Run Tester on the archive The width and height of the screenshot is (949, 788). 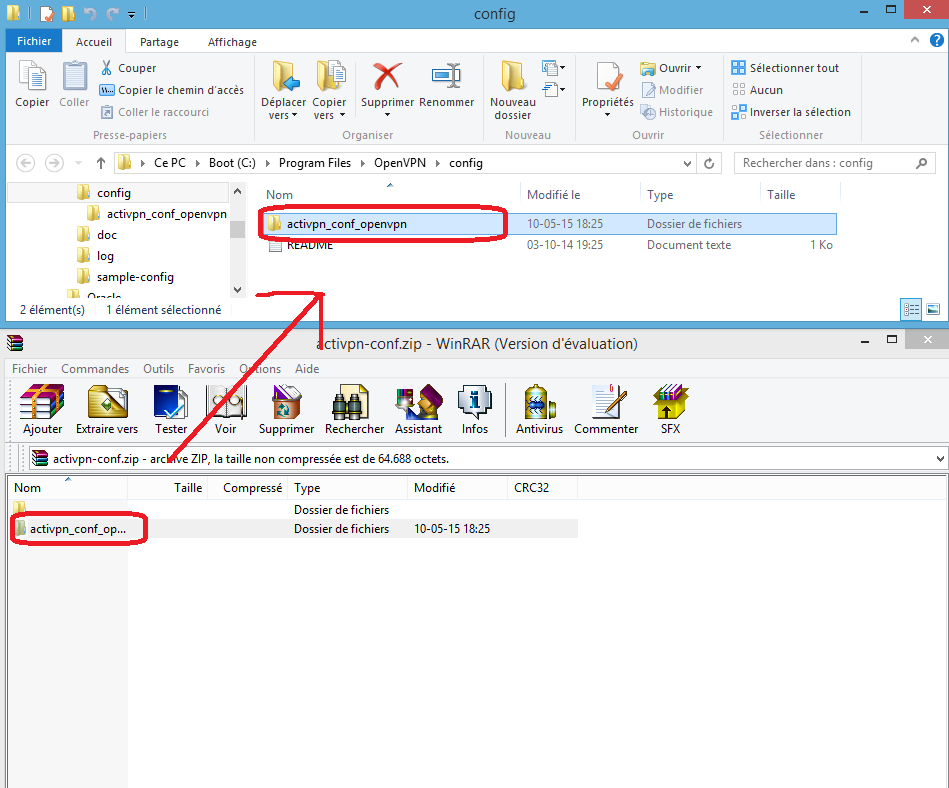(171, 403)
